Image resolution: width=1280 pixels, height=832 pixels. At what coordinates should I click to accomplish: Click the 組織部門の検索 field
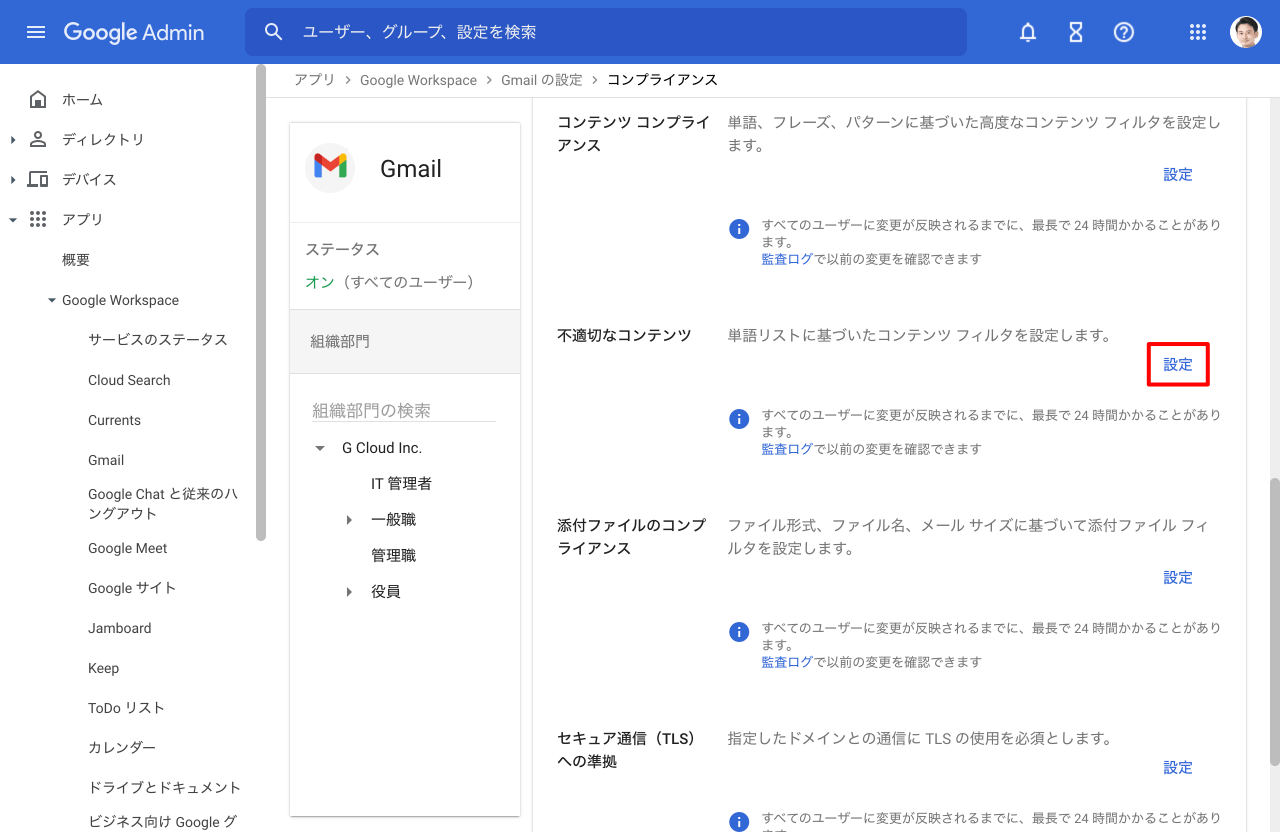click(404, 410)
